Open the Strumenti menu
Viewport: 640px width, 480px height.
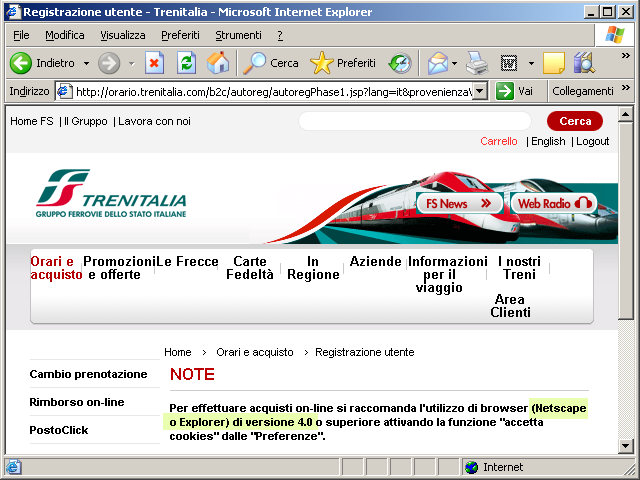point(238,35)
